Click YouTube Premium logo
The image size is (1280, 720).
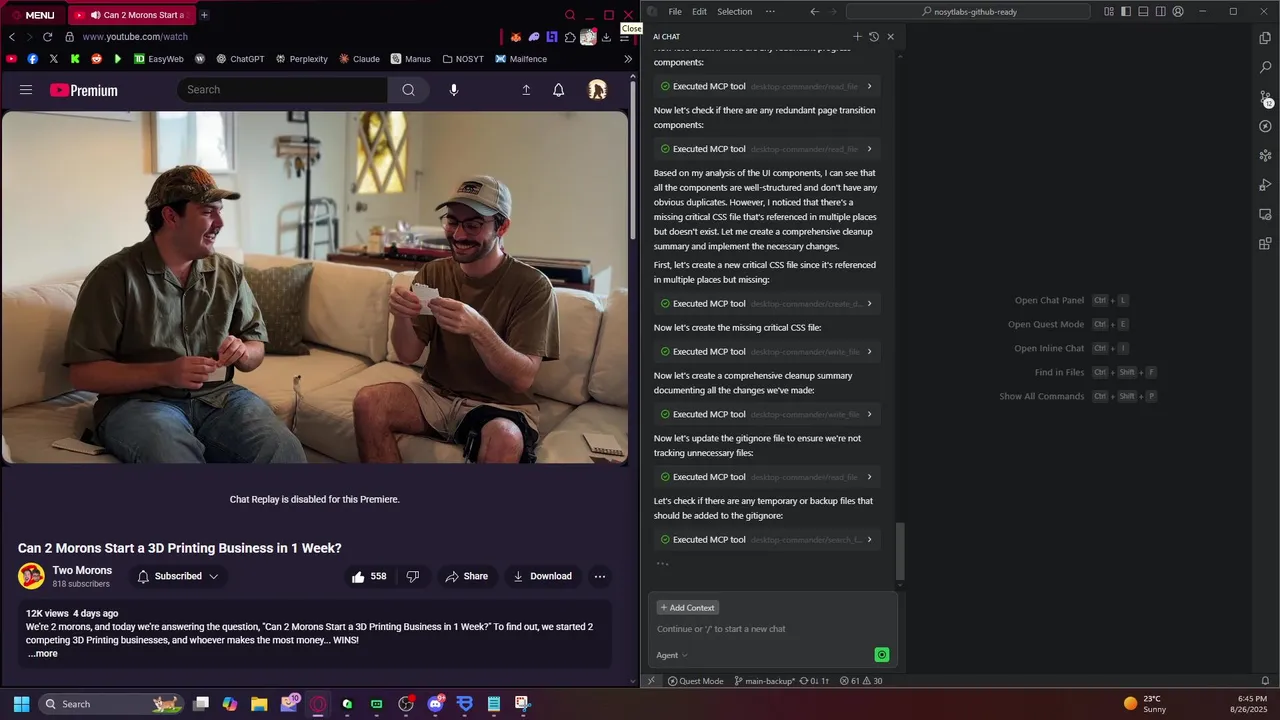[x=84, y=90]
